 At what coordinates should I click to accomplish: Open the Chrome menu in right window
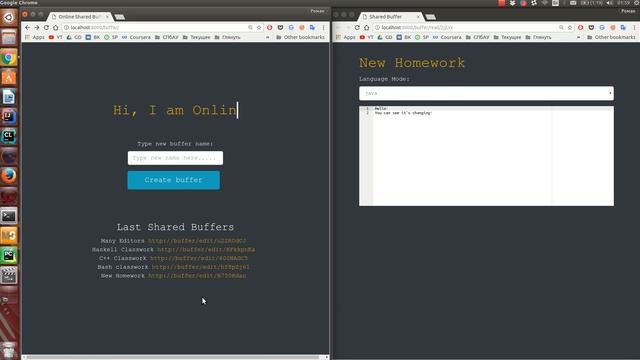[x=634, y=27]
